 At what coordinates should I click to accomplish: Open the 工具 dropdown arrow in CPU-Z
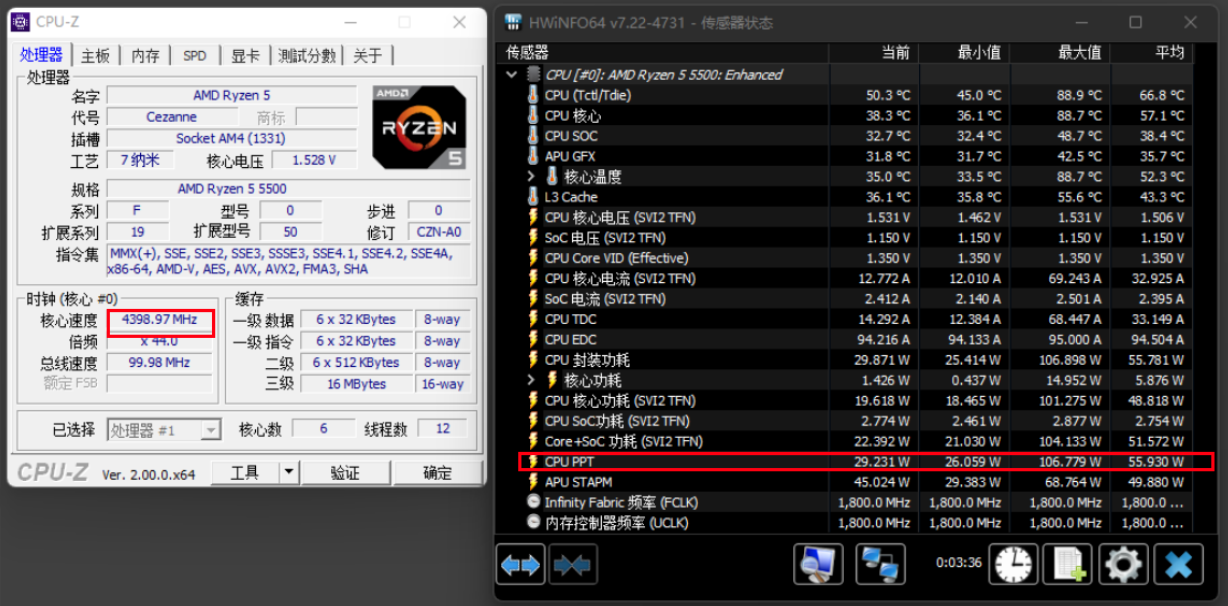tap(288, 472)
